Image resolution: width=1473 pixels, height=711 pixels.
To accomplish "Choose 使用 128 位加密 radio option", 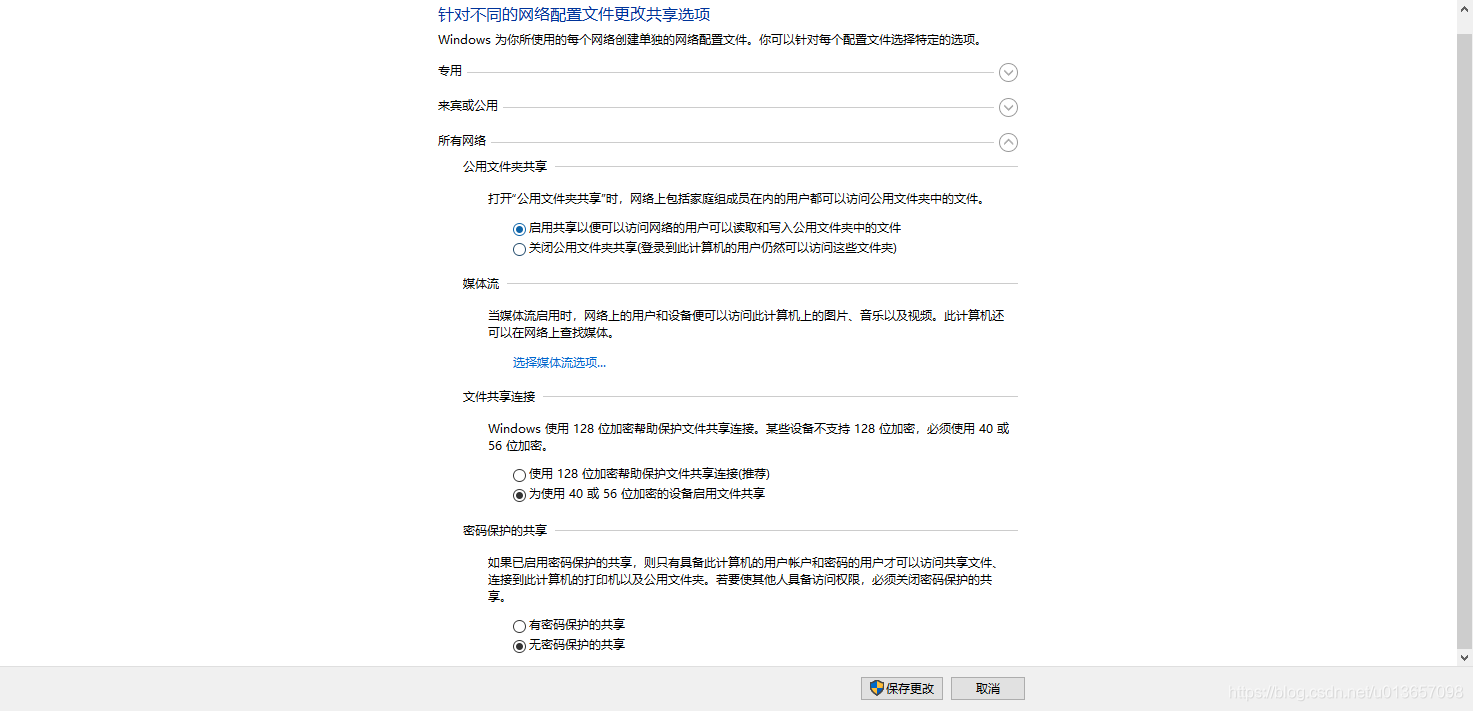I will coord(519,475).
